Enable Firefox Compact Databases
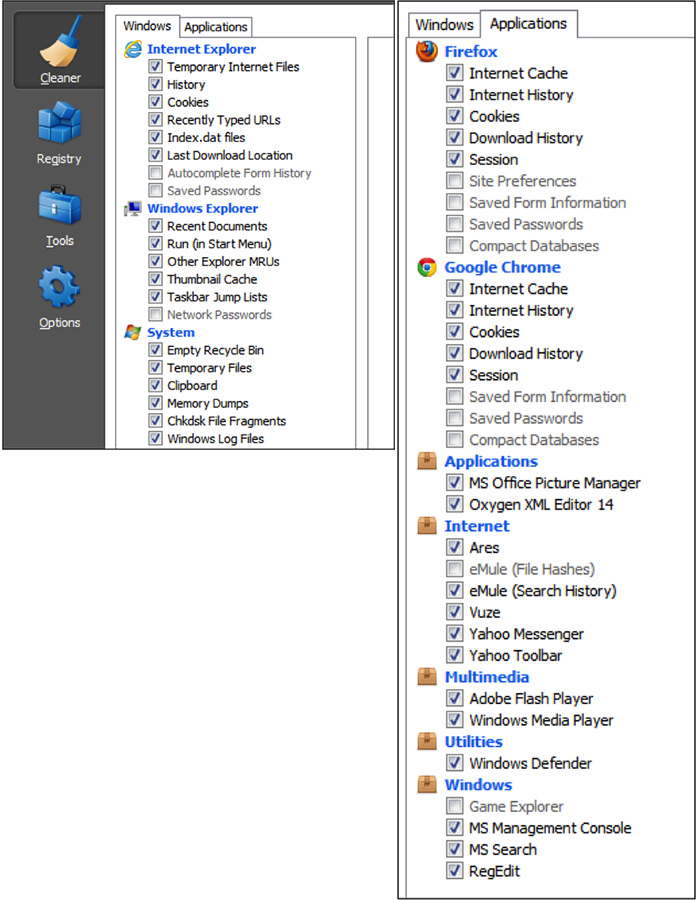 [x=454, y=246]
